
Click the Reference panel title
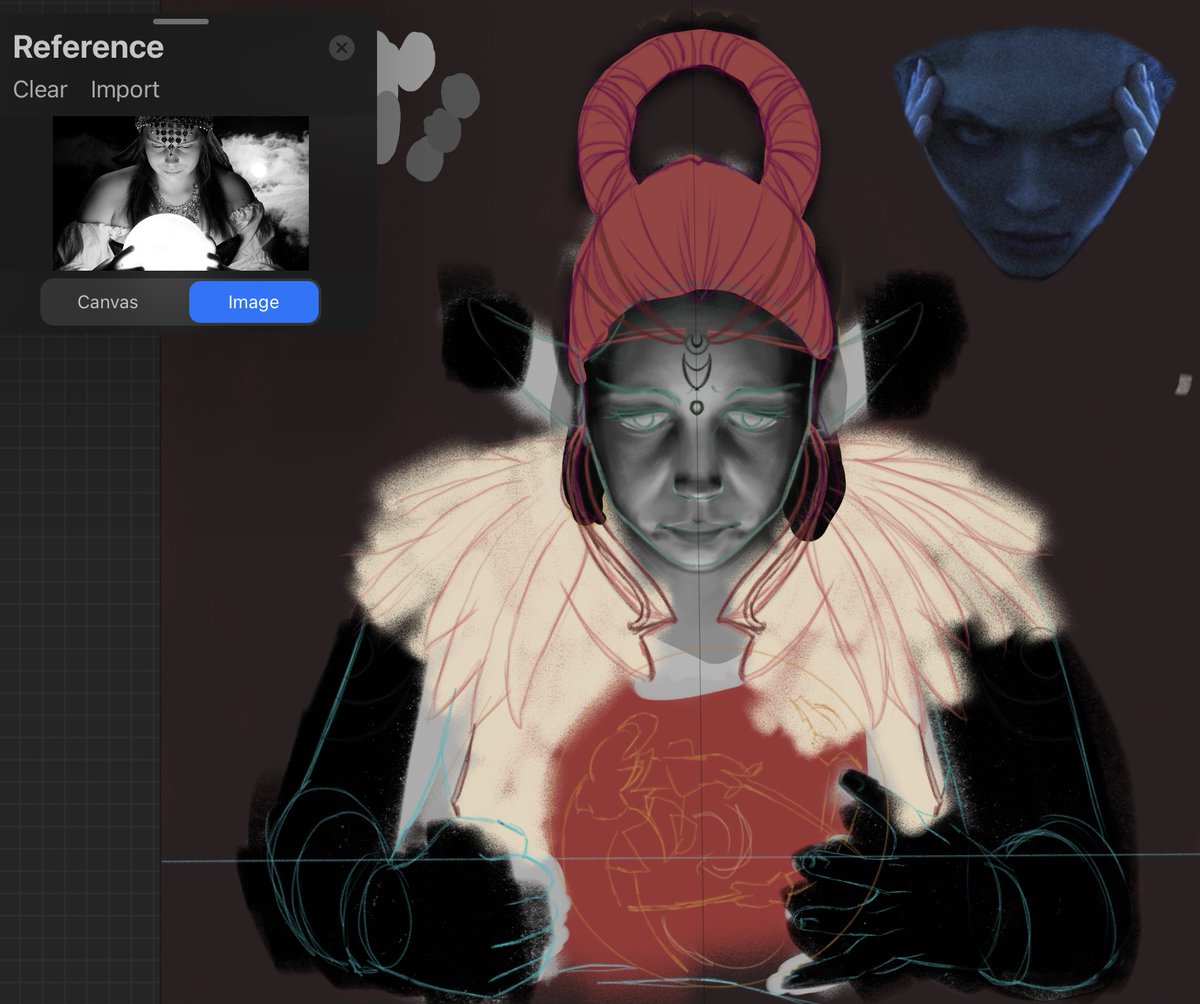[88, 47]
